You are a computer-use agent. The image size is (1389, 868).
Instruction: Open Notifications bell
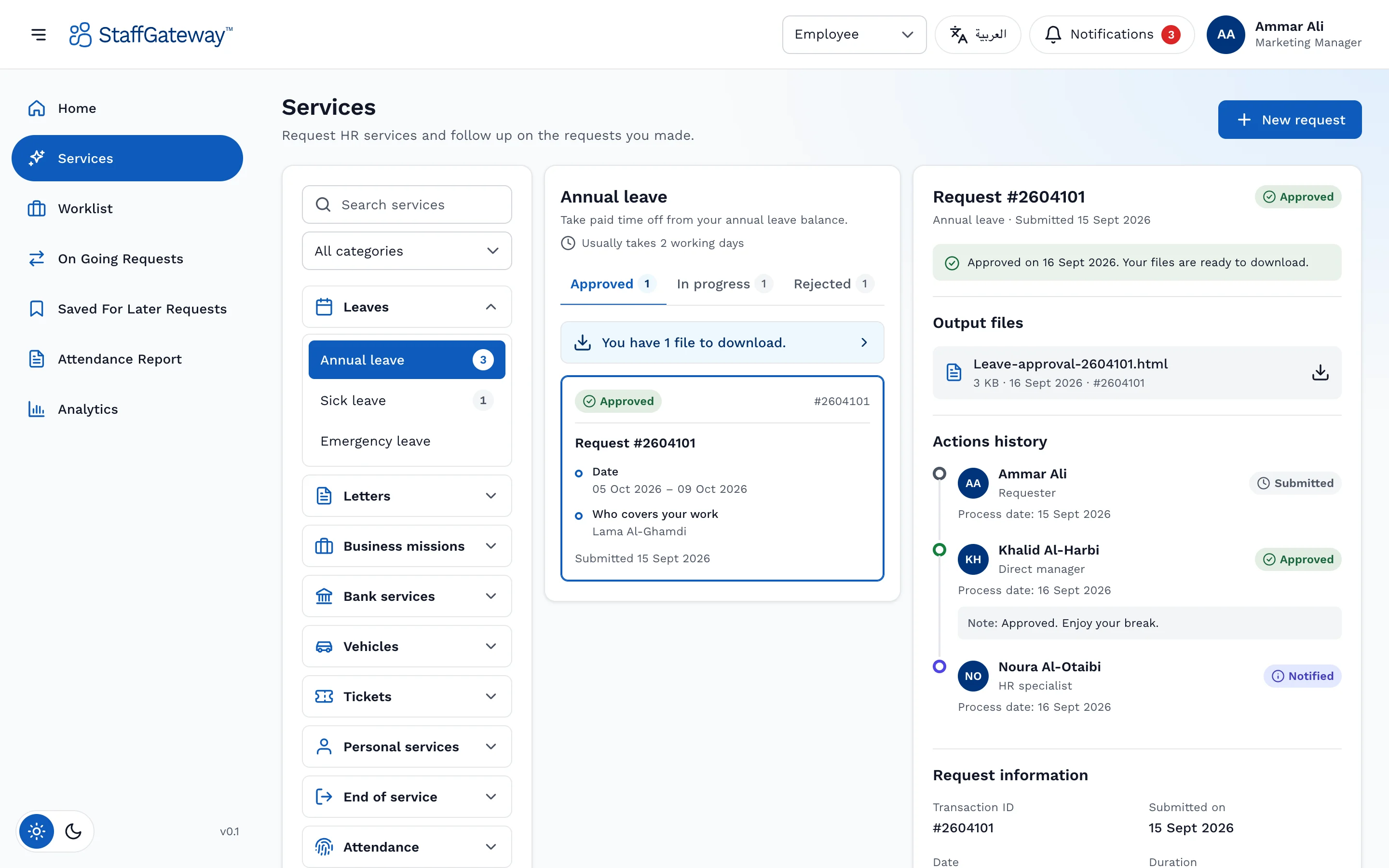pyautogui.click(x=1111, y=34)
